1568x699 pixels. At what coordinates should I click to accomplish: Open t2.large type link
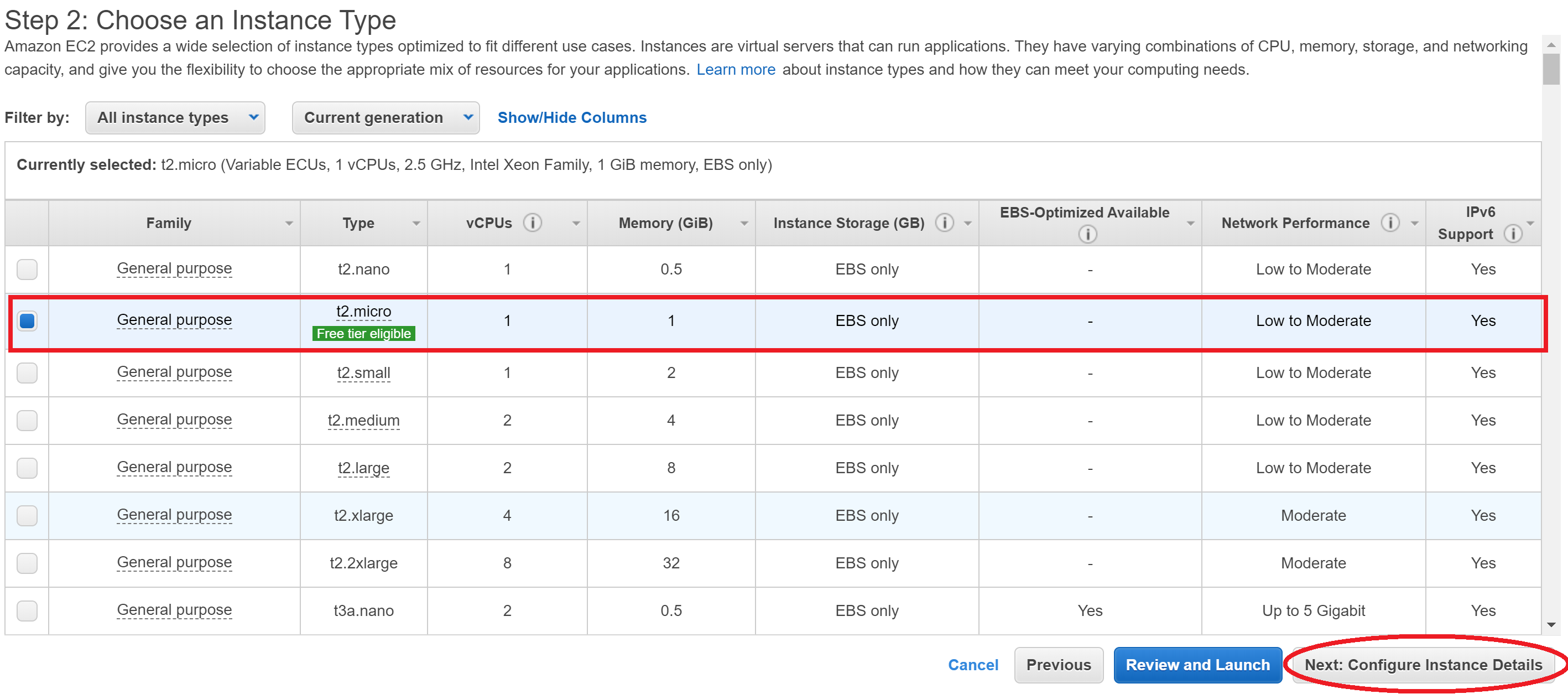pyautogui.click(x=363, y=468)
